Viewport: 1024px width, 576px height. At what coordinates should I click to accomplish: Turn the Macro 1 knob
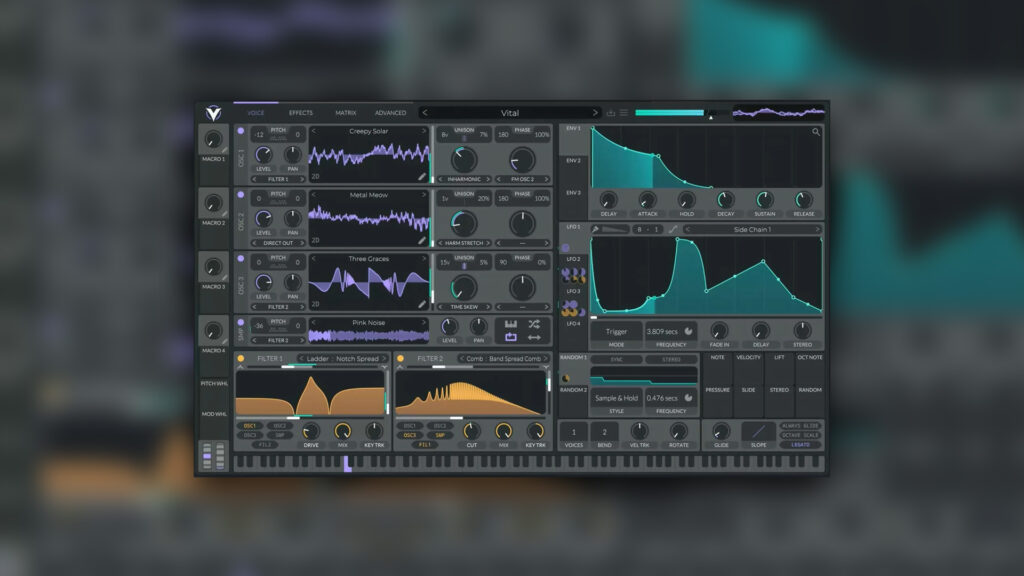[x=213, y=139]
